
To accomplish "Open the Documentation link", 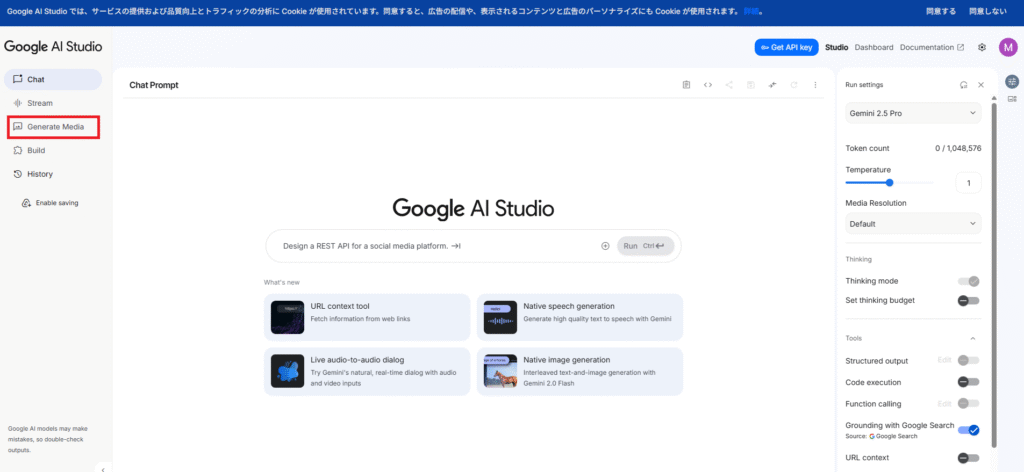I will 931,47.
